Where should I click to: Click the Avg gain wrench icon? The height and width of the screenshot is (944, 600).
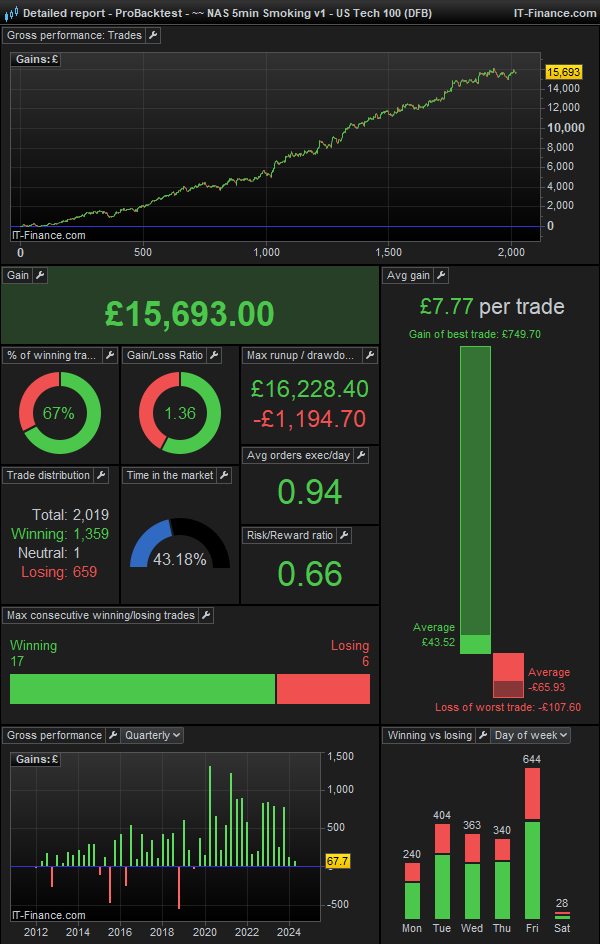441,275
